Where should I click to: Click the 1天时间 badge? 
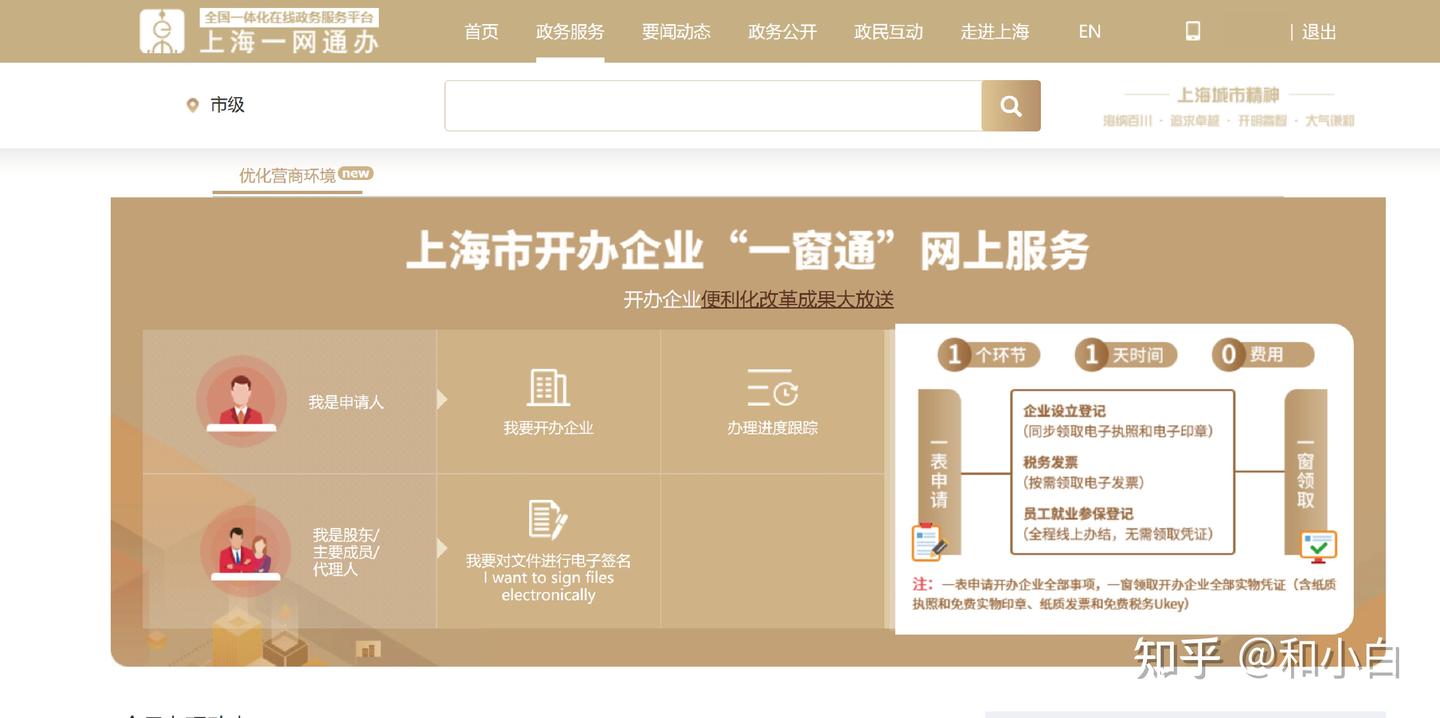[x=1126, y=355]
